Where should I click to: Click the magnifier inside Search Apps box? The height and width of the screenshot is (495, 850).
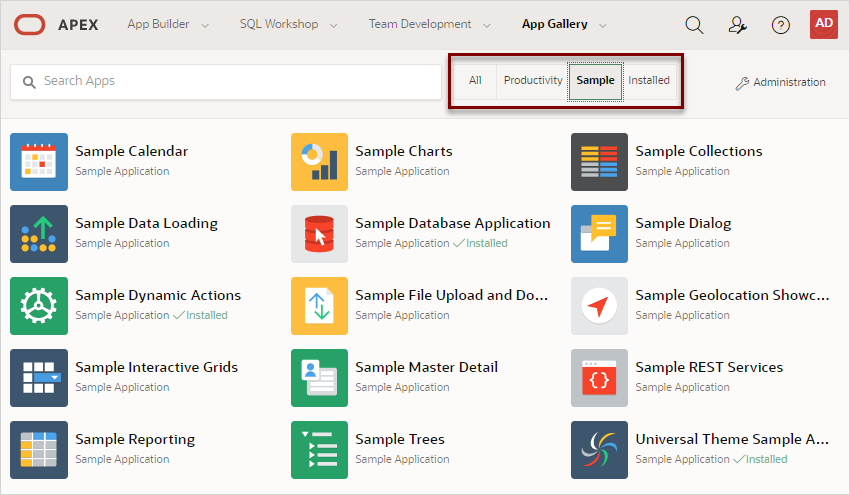pos(29,82)
